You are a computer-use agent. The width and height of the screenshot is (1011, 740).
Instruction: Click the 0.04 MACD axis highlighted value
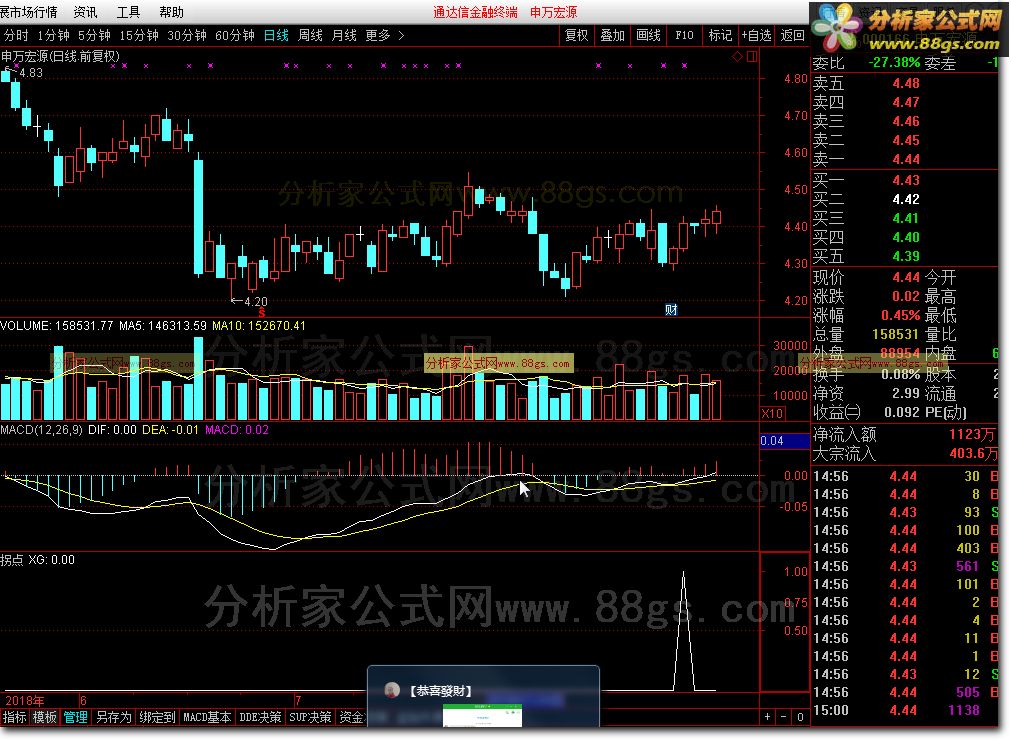[785, 441]
